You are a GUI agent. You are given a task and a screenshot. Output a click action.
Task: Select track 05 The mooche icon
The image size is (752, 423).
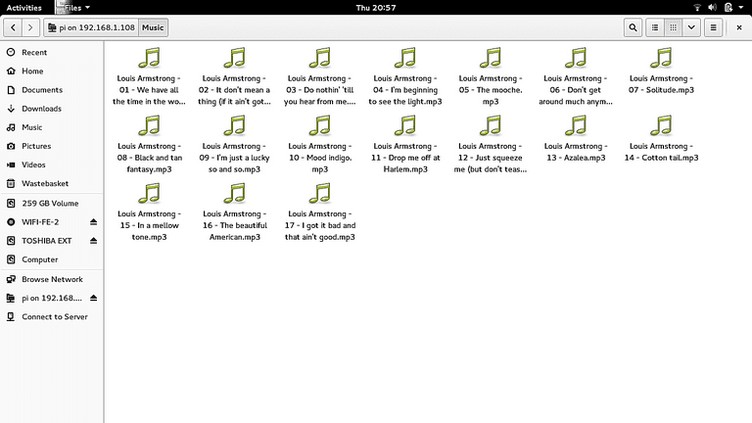click(x=491, y=58)
